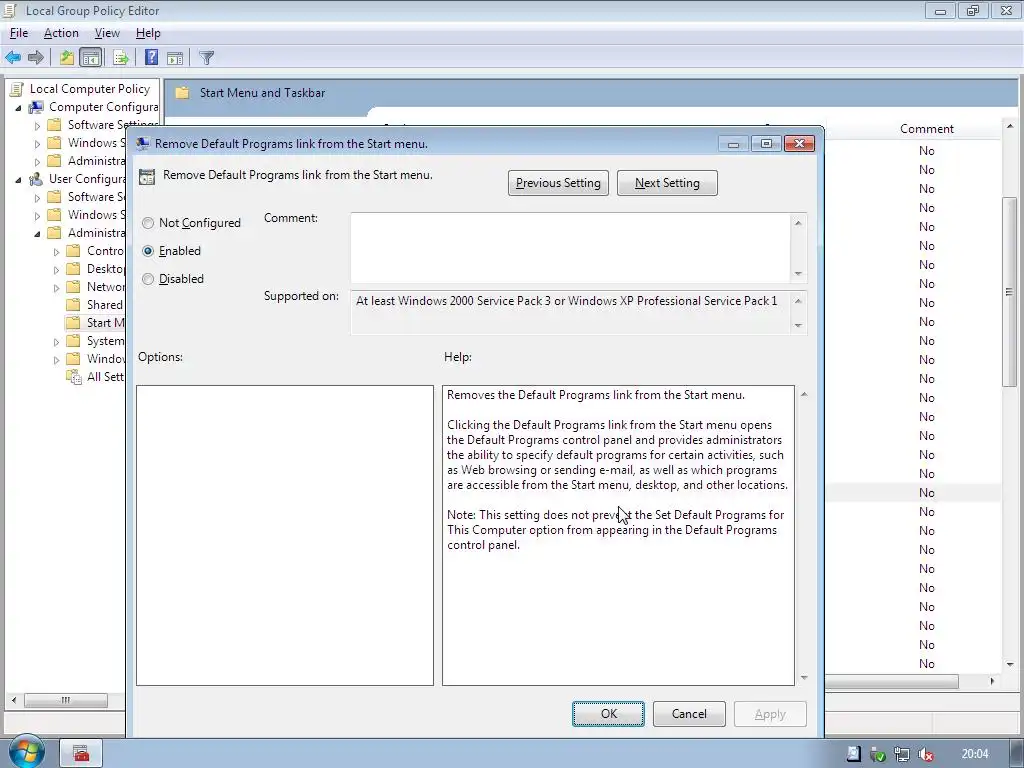Image resolution: width=1024 pixels, height=768 pixels.
Task: Click the taskbar clock showing 20:04
Action: (x=975, y=754)
